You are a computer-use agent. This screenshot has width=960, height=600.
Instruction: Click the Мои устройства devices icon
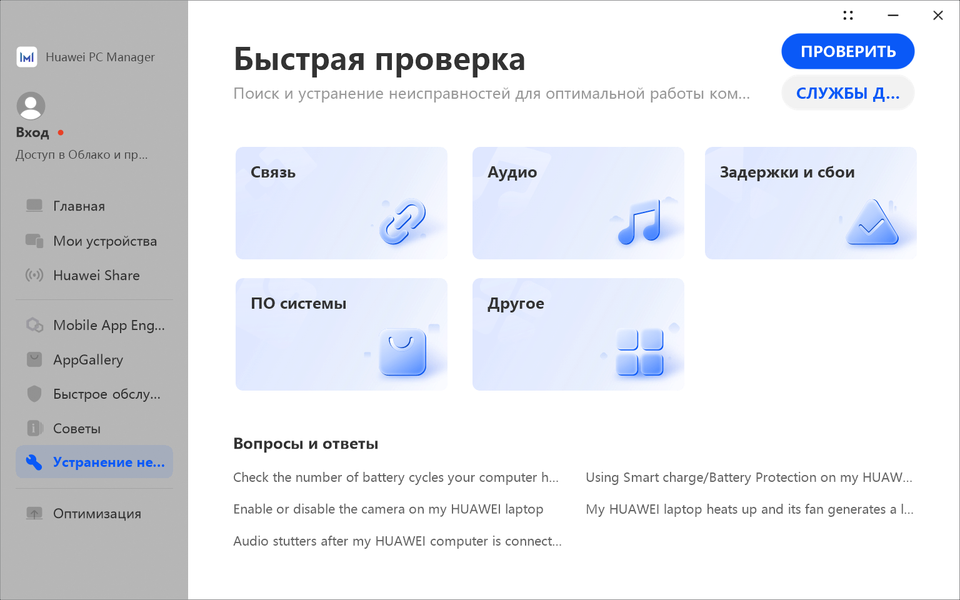[34, 241]
